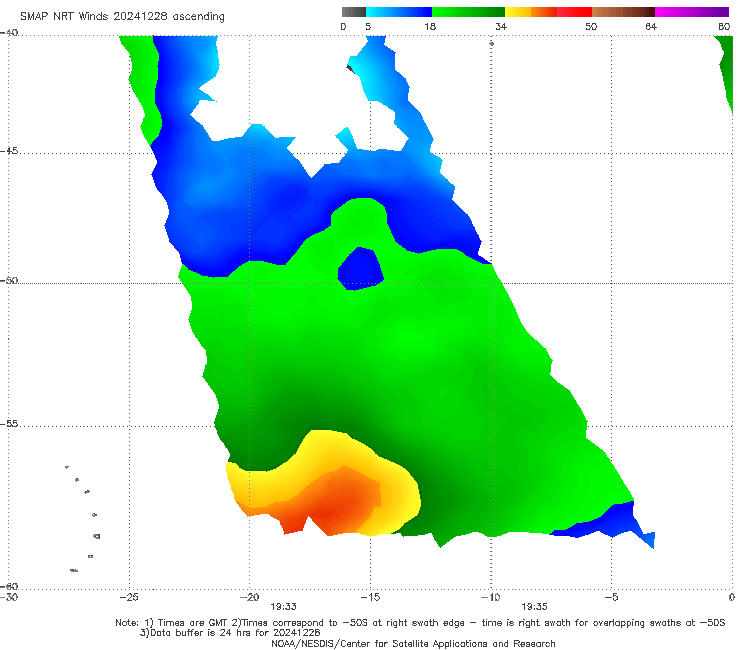Image resolution: width=740 pixels, height=650 pixels.
Task: Click the magenta-purple segment of the color bar
Action: 691,12
